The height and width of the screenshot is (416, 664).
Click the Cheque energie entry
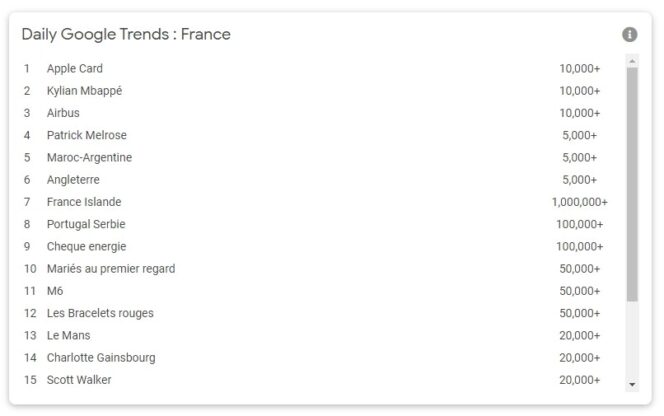coord(87,246)
